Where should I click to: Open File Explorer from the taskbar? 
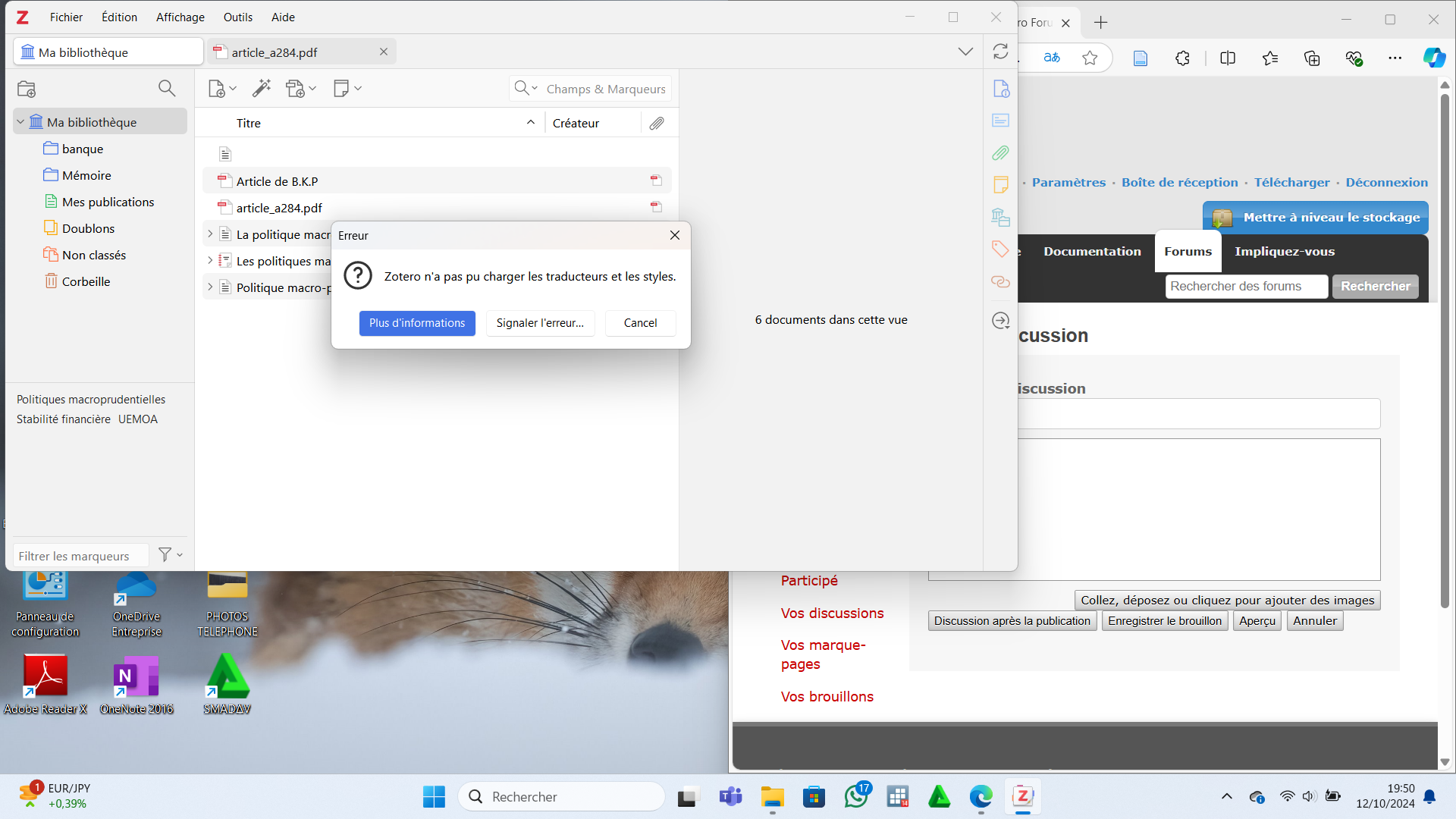(773, 796)
